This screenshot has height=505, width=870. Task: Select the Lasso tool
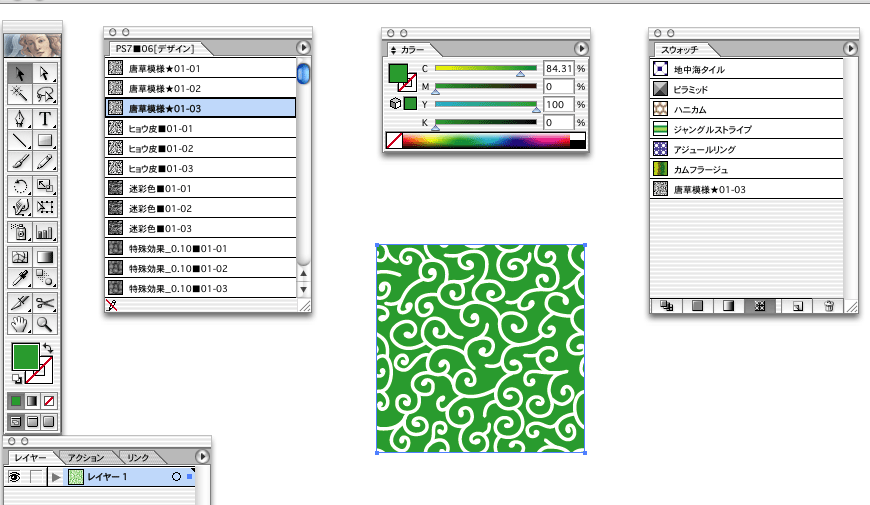tap(44, 94)
